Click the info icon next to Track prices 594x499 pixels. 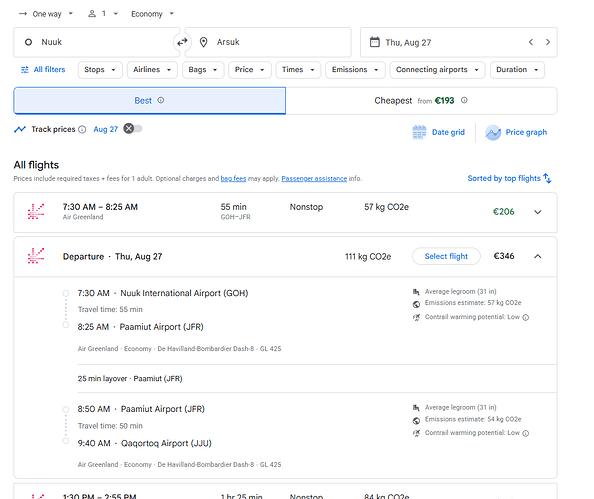(x=82, y=130)
